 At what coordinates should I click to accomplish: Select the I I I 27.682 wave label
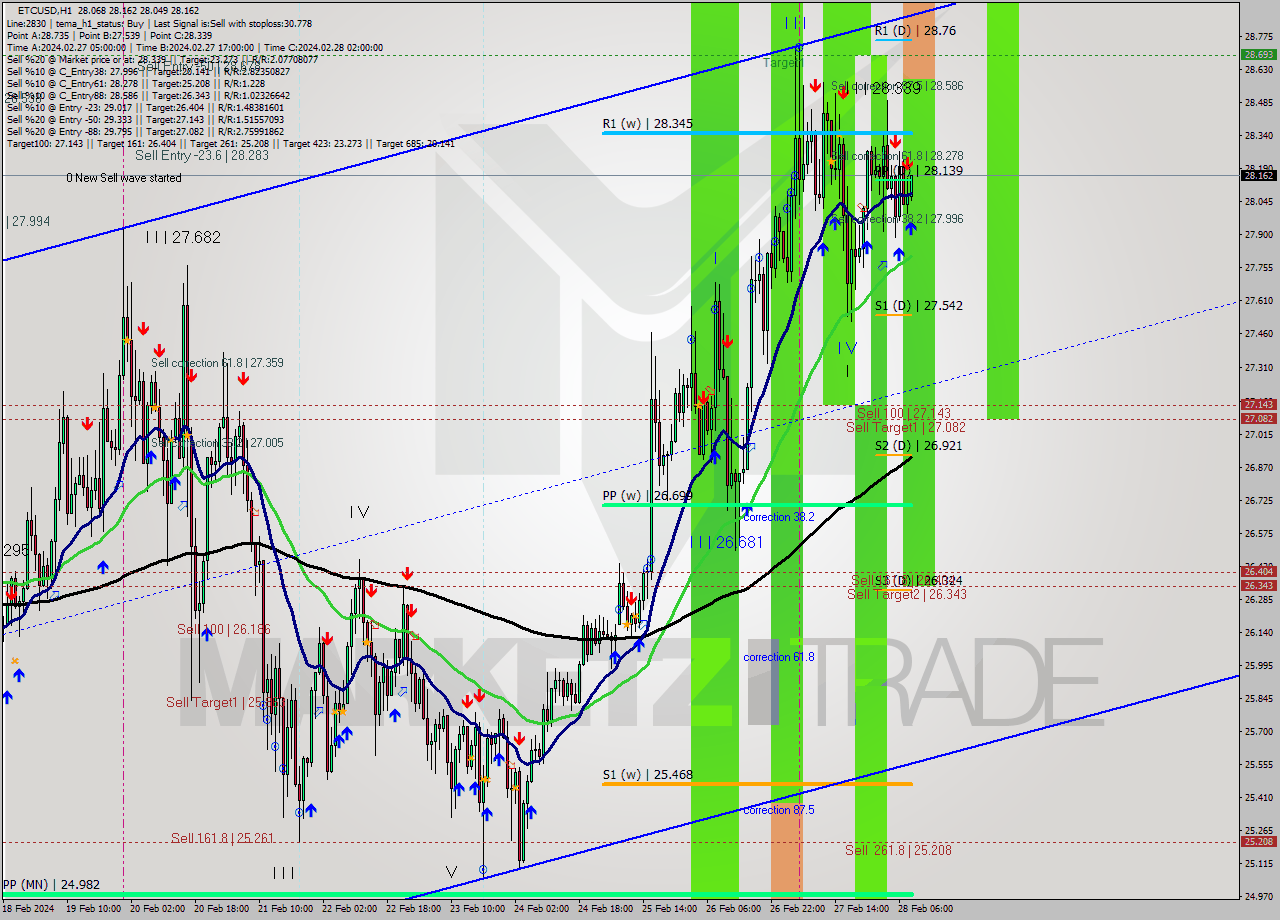tap(183, 237)
